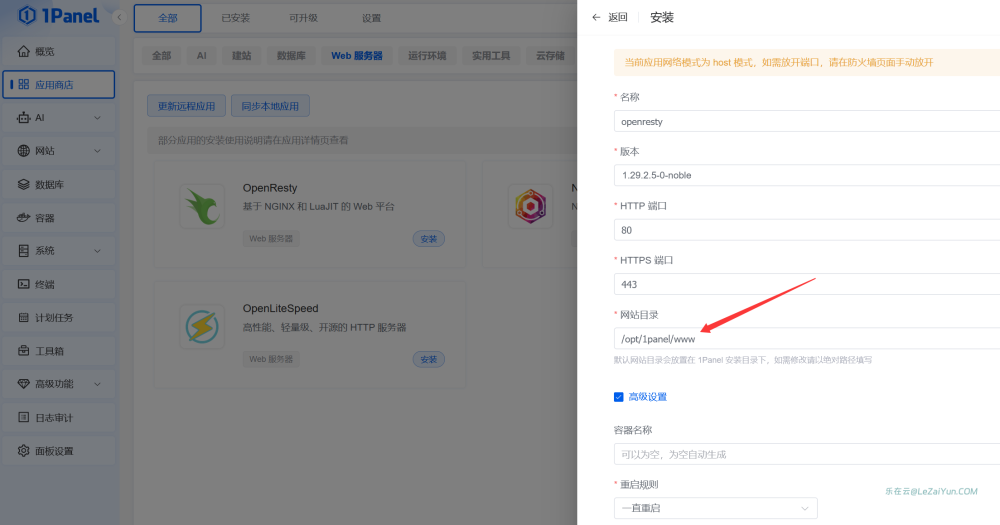Open 概览 in the sidebar

[x=59, y=51]
